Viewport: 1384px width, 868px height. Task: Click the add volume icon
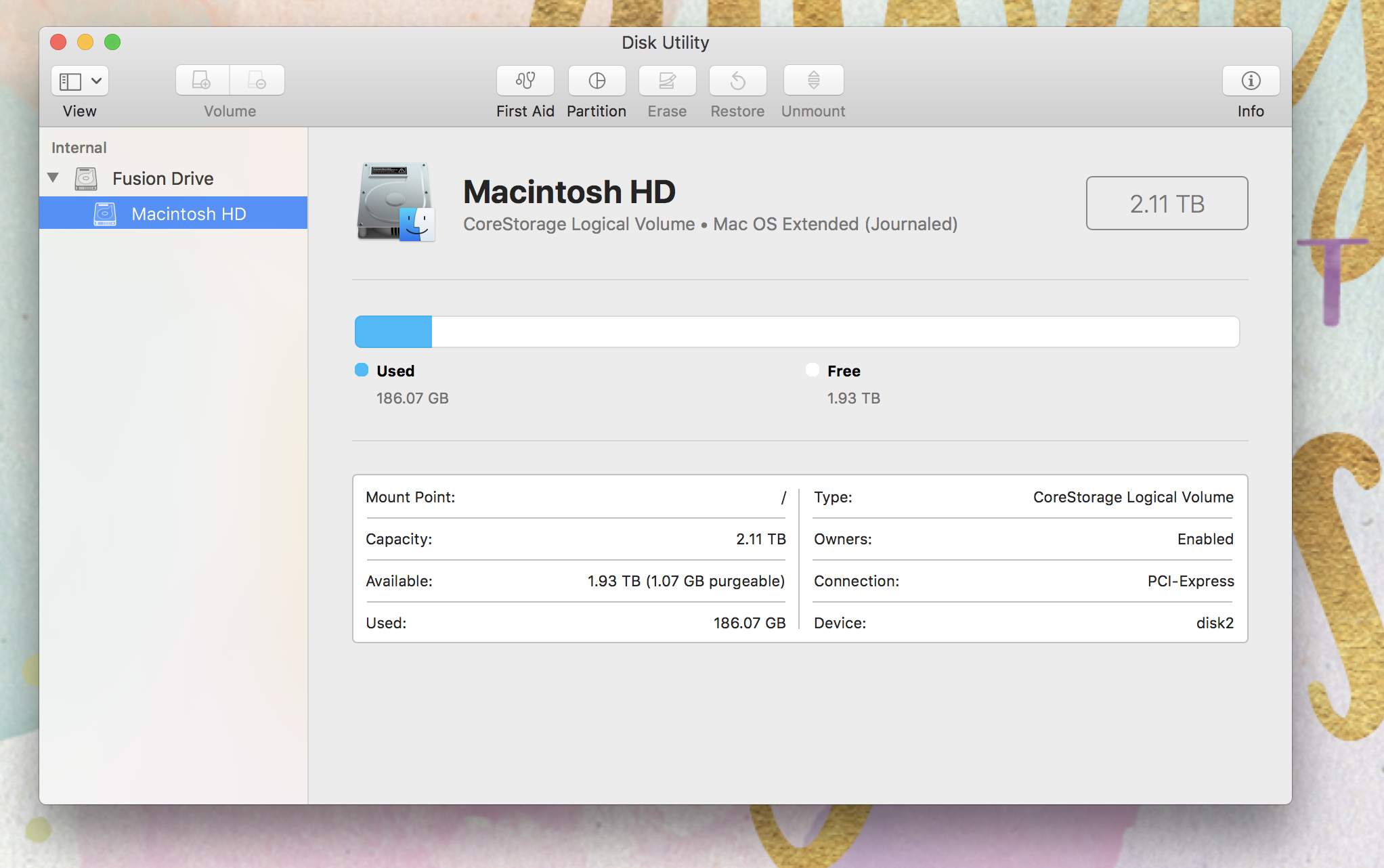[x=202, y=81]
